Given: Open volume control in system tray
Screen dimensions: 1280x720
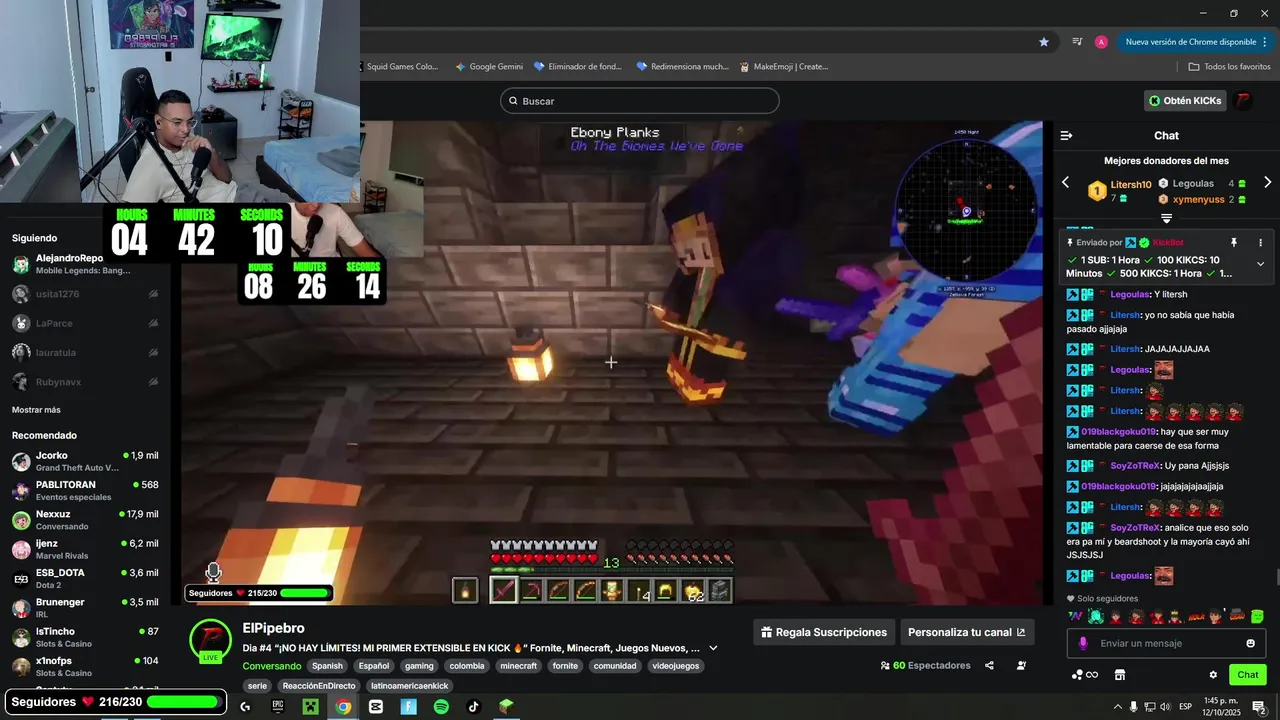Looking at the screenshot, I should click(1166, 707).
